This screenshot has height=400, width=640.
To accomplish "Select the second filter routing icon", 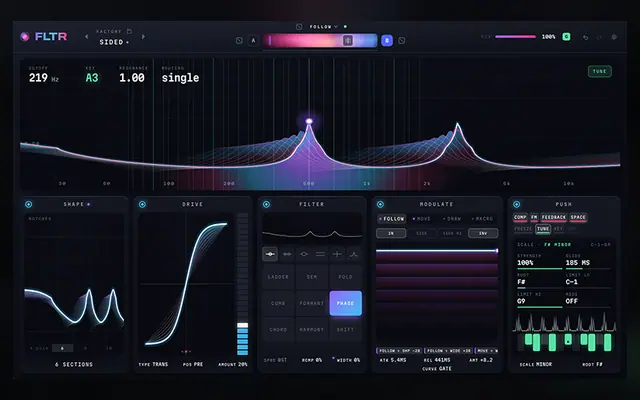I will [287, 254].
